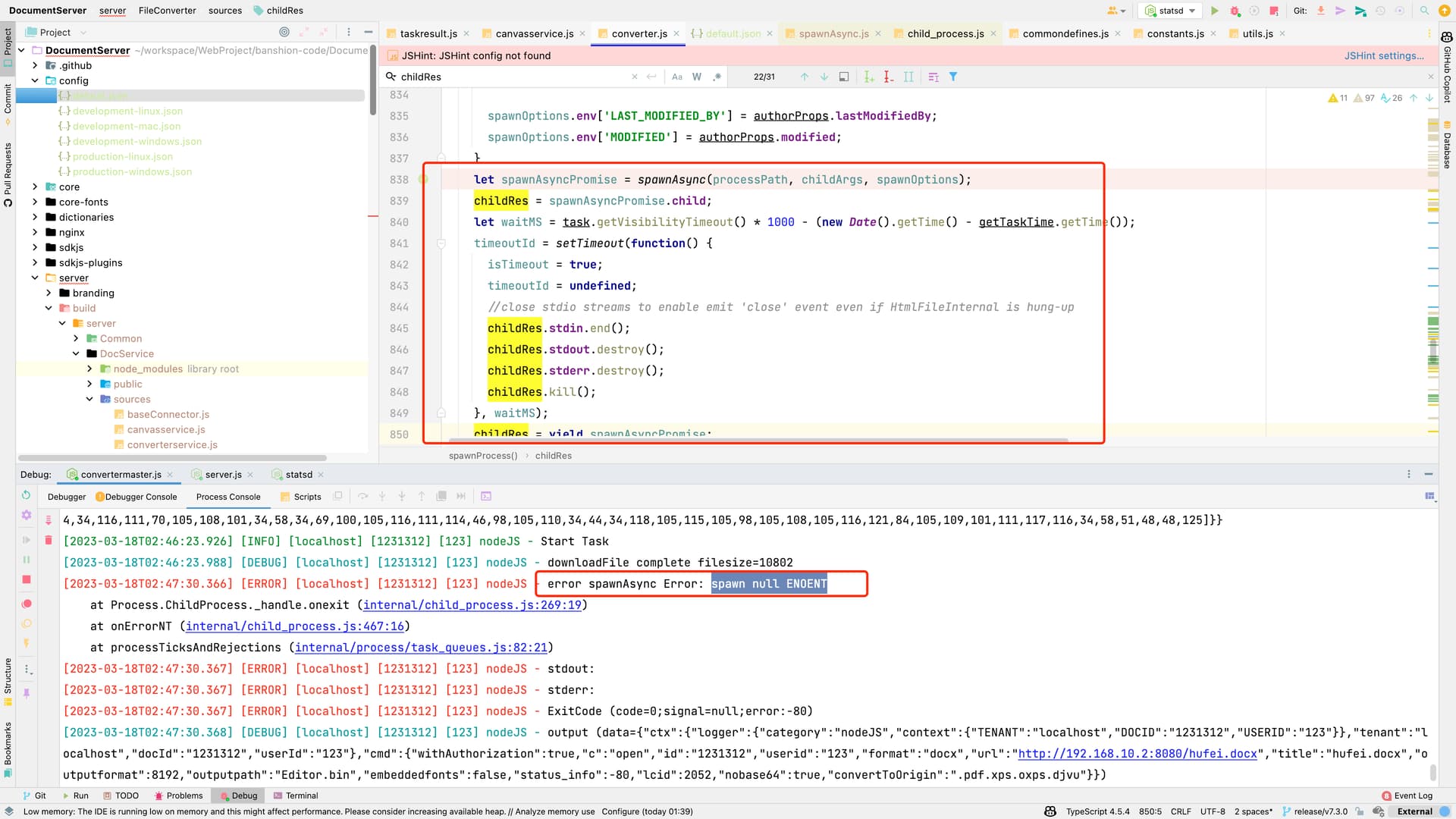Run the statsd configuration

click(1215, 11)
